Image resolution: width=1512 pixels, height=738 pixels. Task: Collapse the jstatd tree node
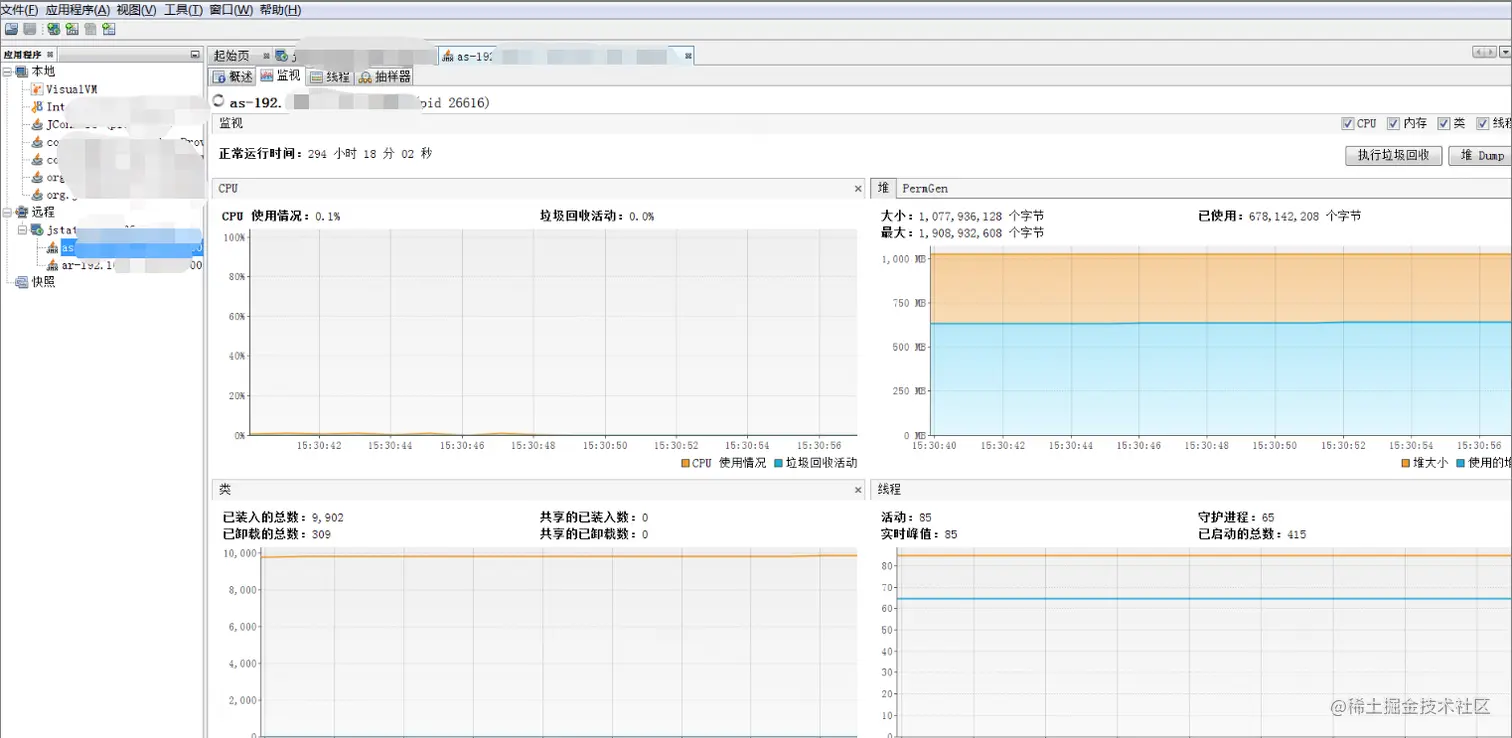pos(23,230)
